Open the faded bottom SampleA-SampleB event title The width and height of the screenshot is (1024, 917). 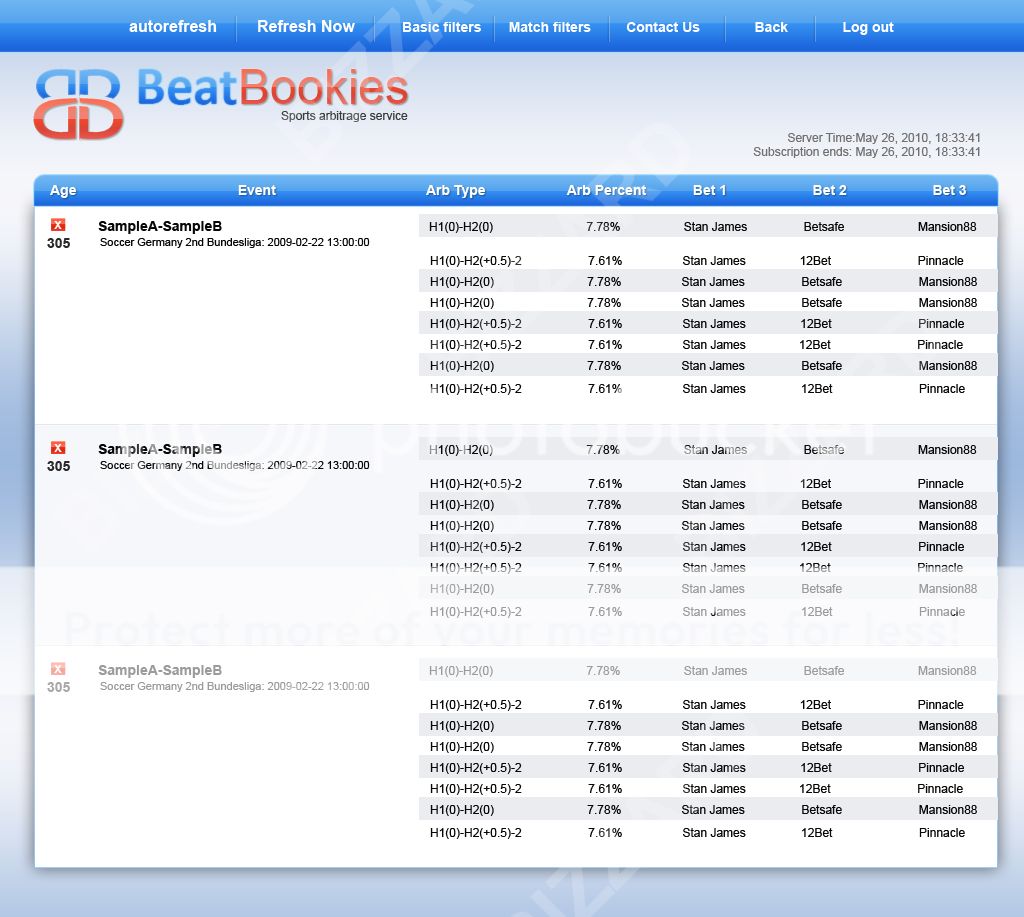pos(160,670)
